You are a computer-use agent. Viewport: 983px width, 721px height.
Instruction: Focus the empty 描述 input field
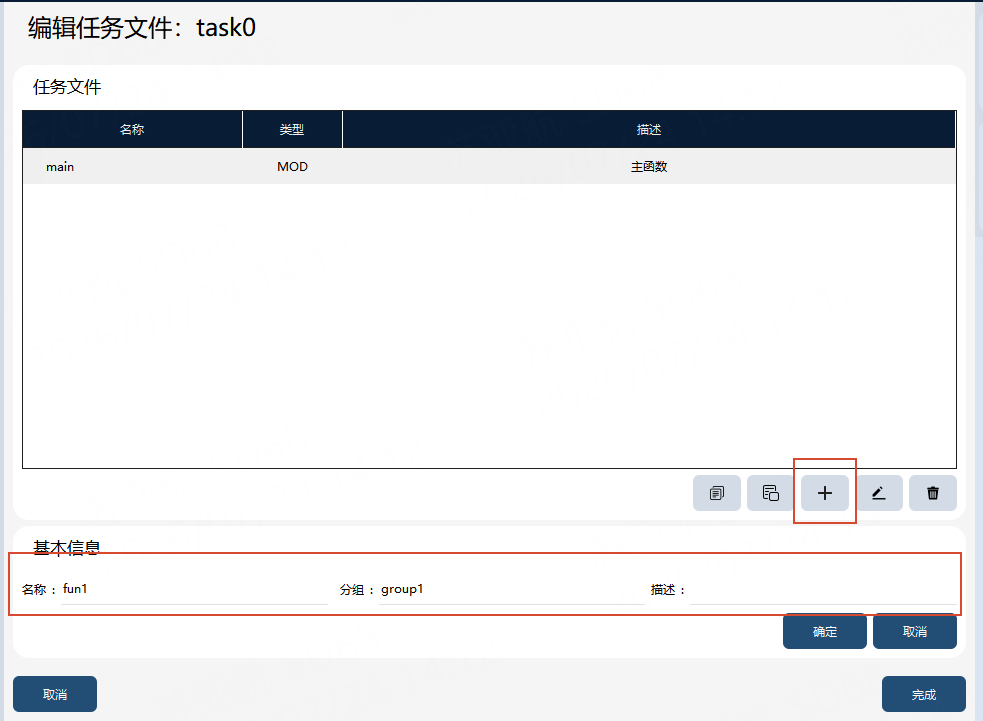[823, 589]
